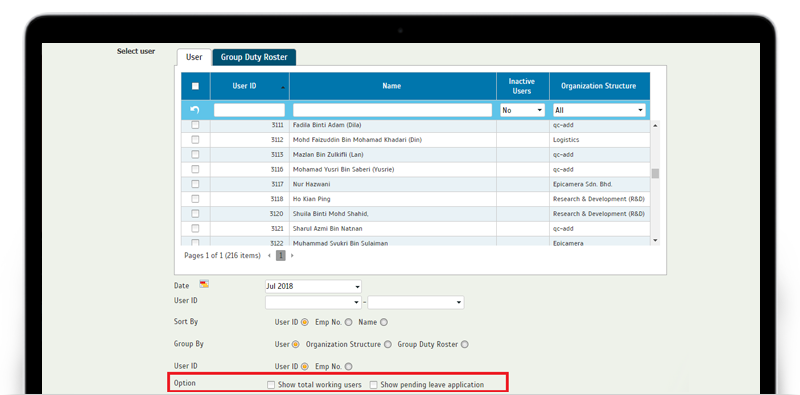Click page number 1 in pager

281,255
